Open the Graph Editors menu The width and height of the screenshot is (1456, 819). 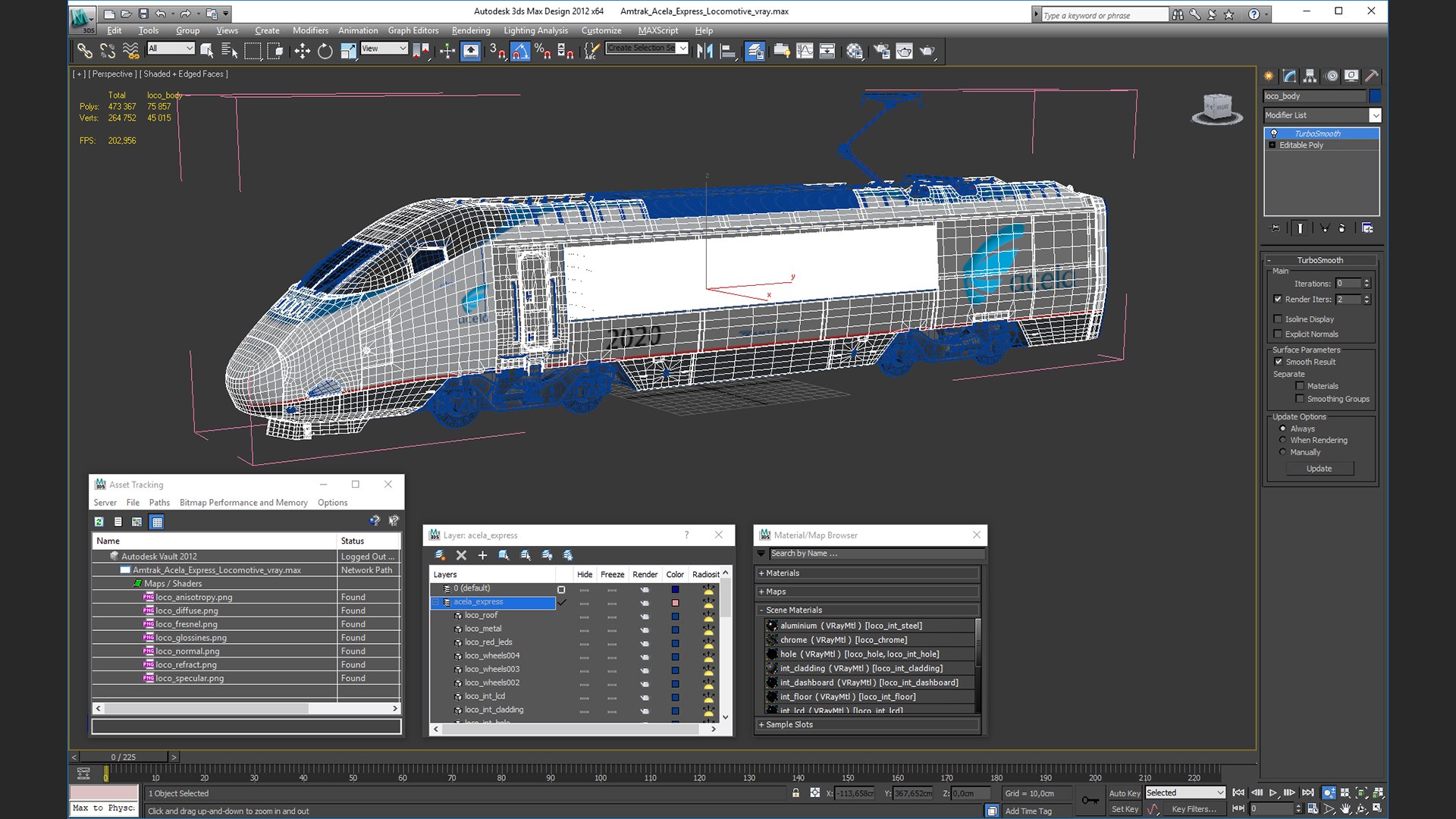pyautogui.click(x=413, y=30)
